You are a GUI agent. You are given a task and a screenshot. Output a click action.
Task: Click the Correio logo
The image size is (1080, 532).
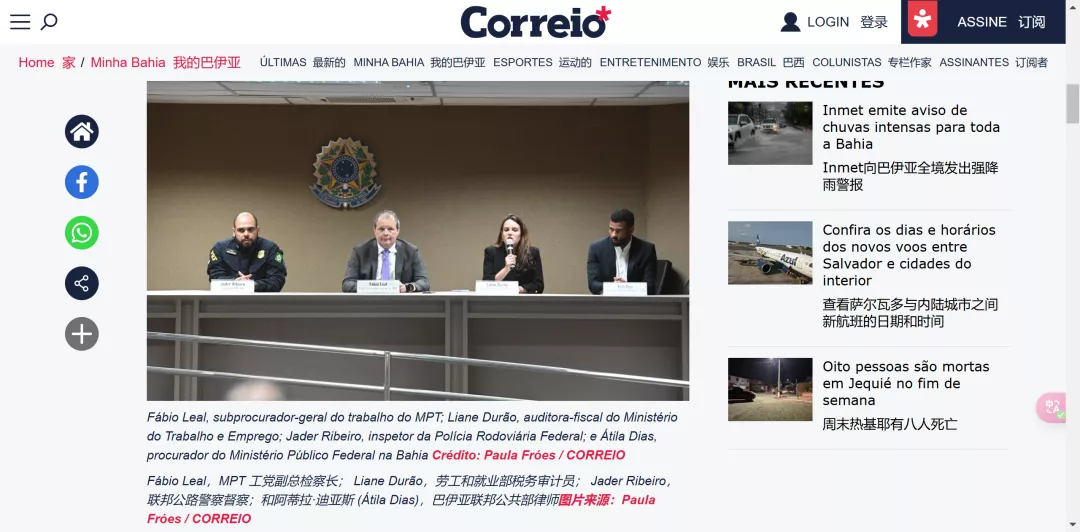[536, 22]
